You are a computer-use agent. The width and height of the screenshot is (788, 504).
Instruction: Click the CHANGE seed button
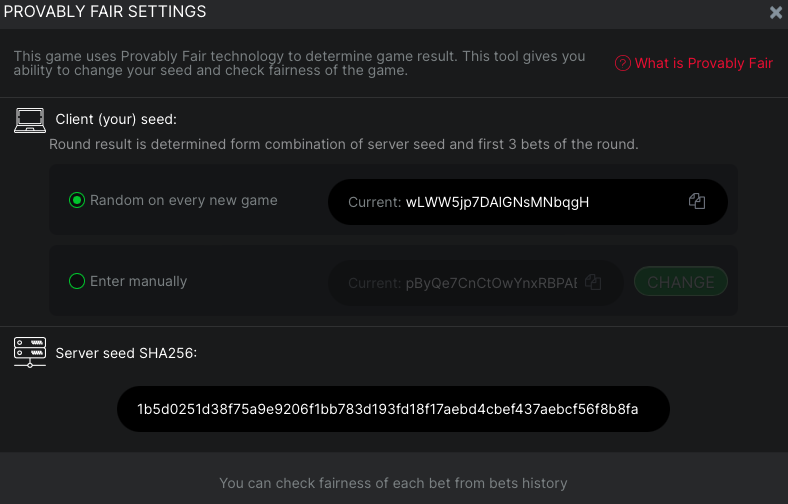point(681,282)
